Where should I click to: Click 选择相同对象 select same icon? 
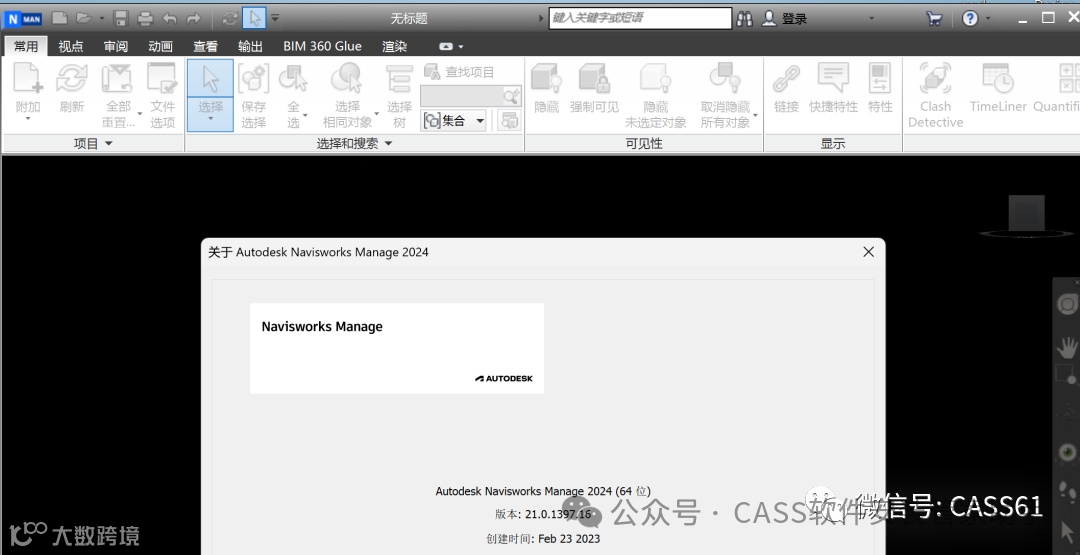[x=347, y=78]
